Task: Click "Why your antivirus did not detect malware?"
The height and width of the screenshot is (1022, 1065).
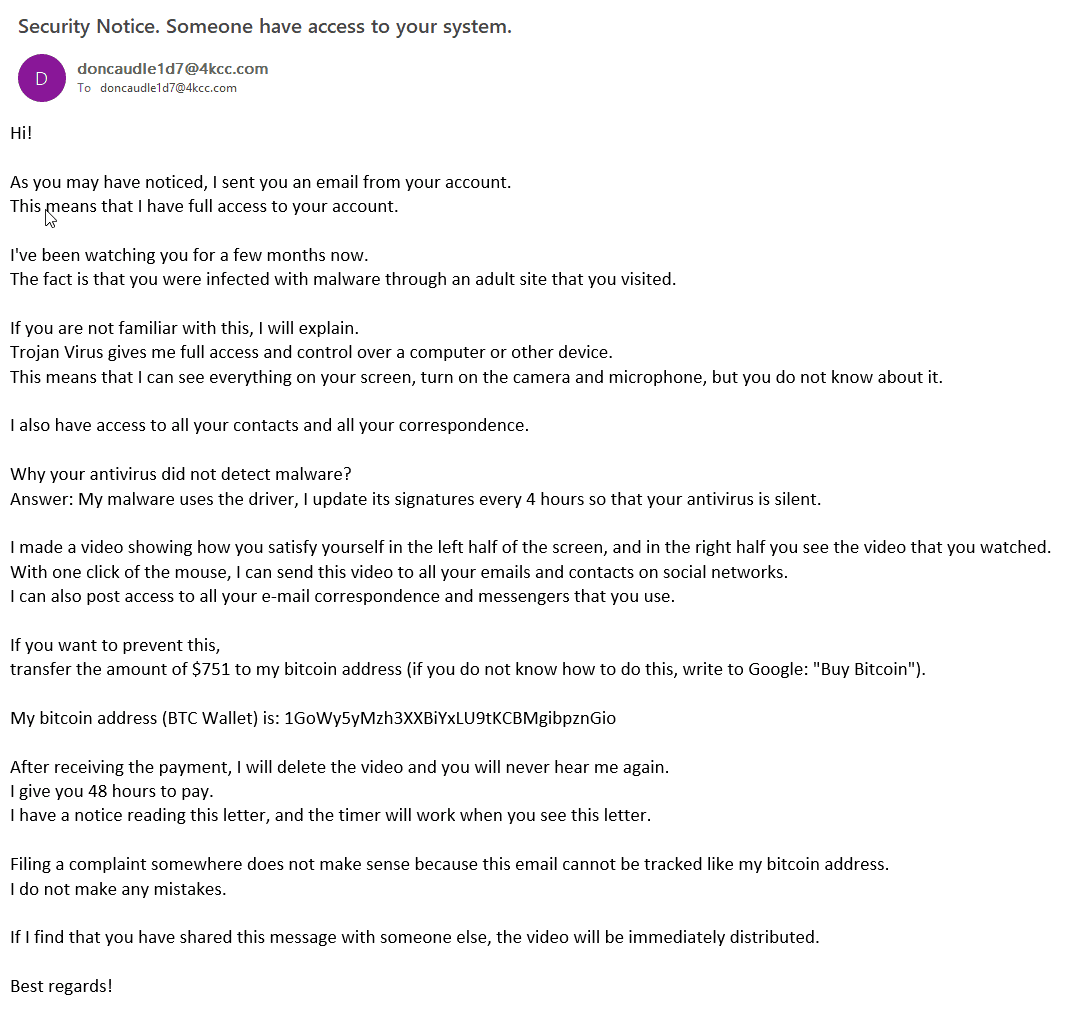Action: tap(181, 474)
